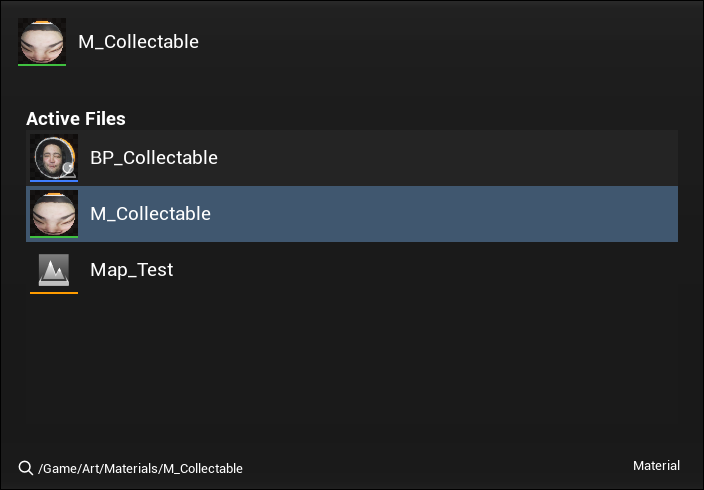Click the green bar under the list M_Collectable thumbnail

(x=53, y=237)
